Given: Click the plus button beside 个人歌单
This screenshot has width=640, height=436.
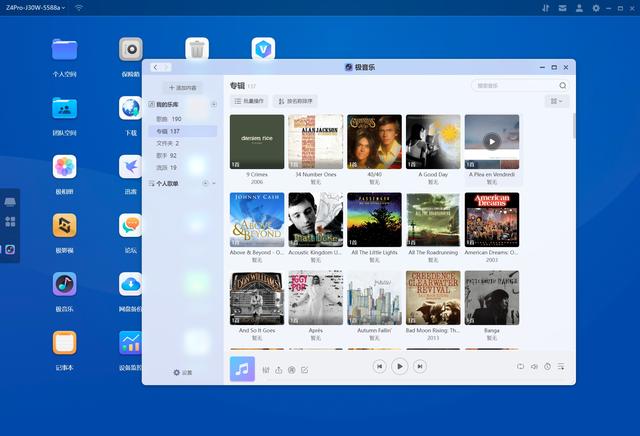Looking at the screenshot, I should [x=205, y=183].
